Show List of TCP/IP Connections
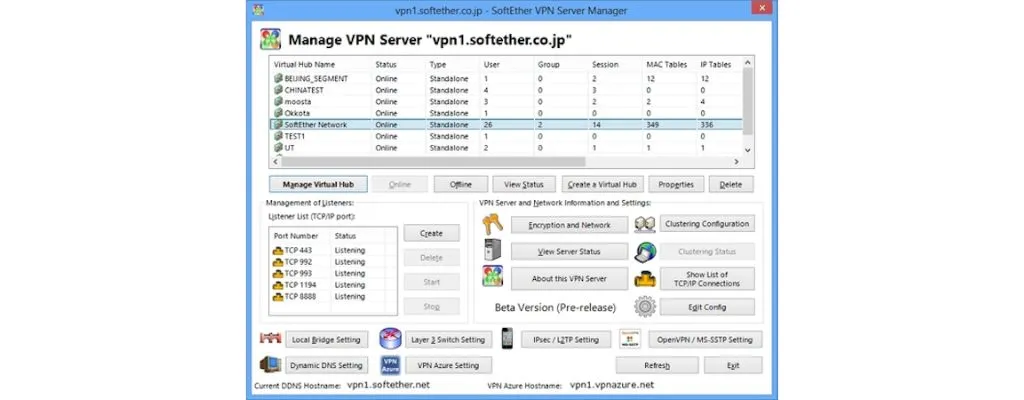The image size is (1024, 400). (707, 279)
